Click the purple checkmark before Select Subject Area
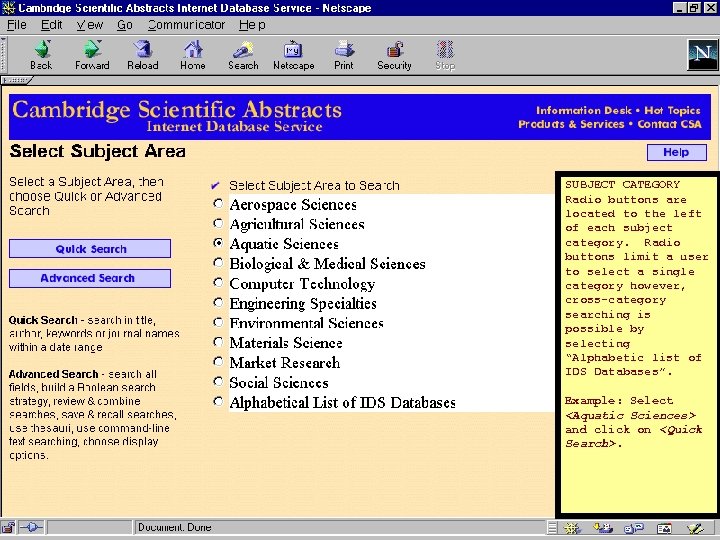The height and width of the screenshot is (540, 720). pyautogui.click(x=215, y=186)
